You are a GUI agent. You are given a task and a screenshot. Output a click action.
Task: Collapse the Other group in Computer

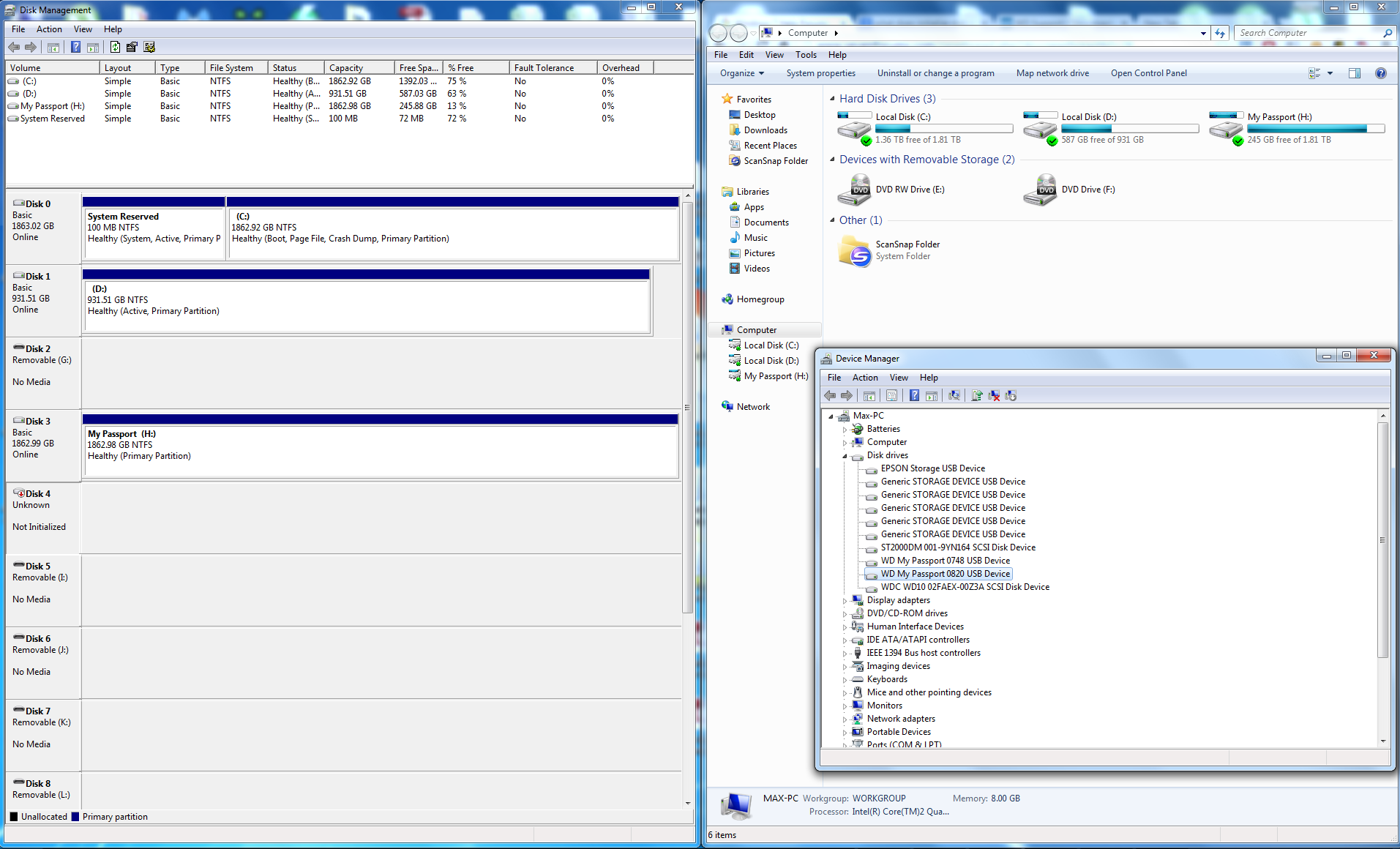click(x=832, y=220)
